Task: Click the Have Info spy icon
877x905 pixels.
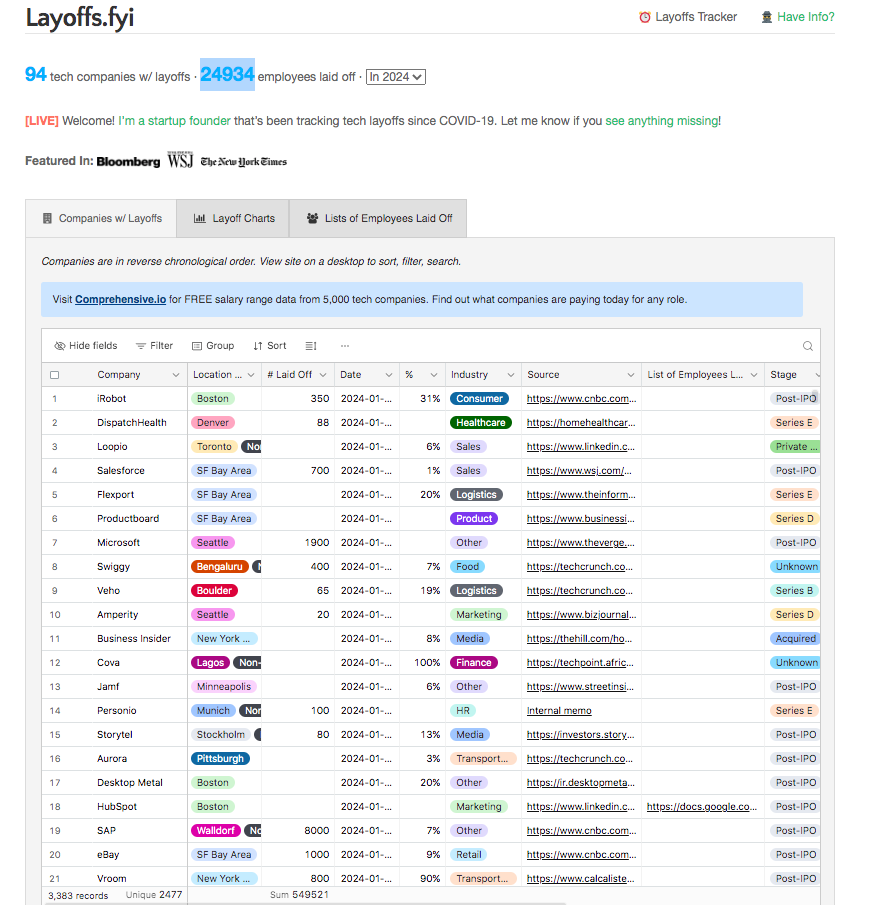Action: [766, 17]
